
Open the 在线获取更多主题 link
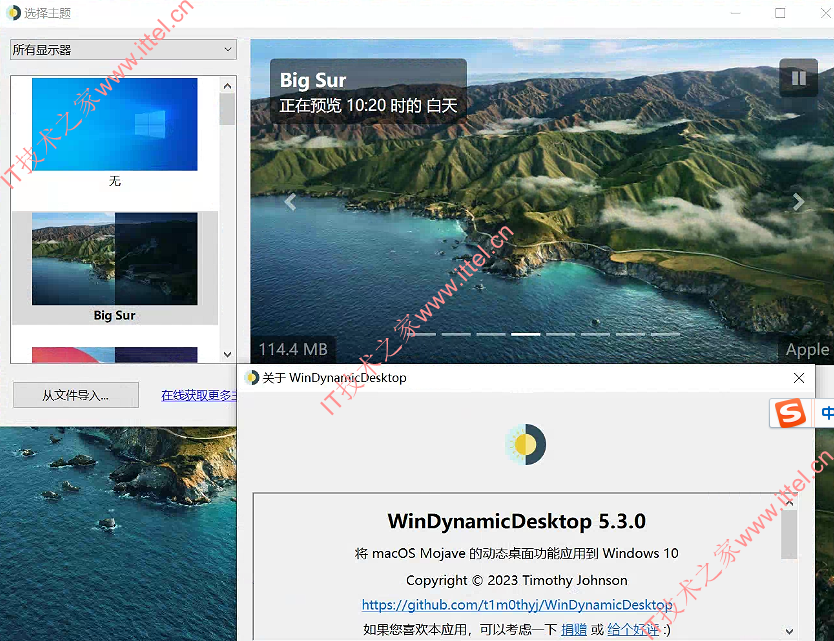coord(198,395)
